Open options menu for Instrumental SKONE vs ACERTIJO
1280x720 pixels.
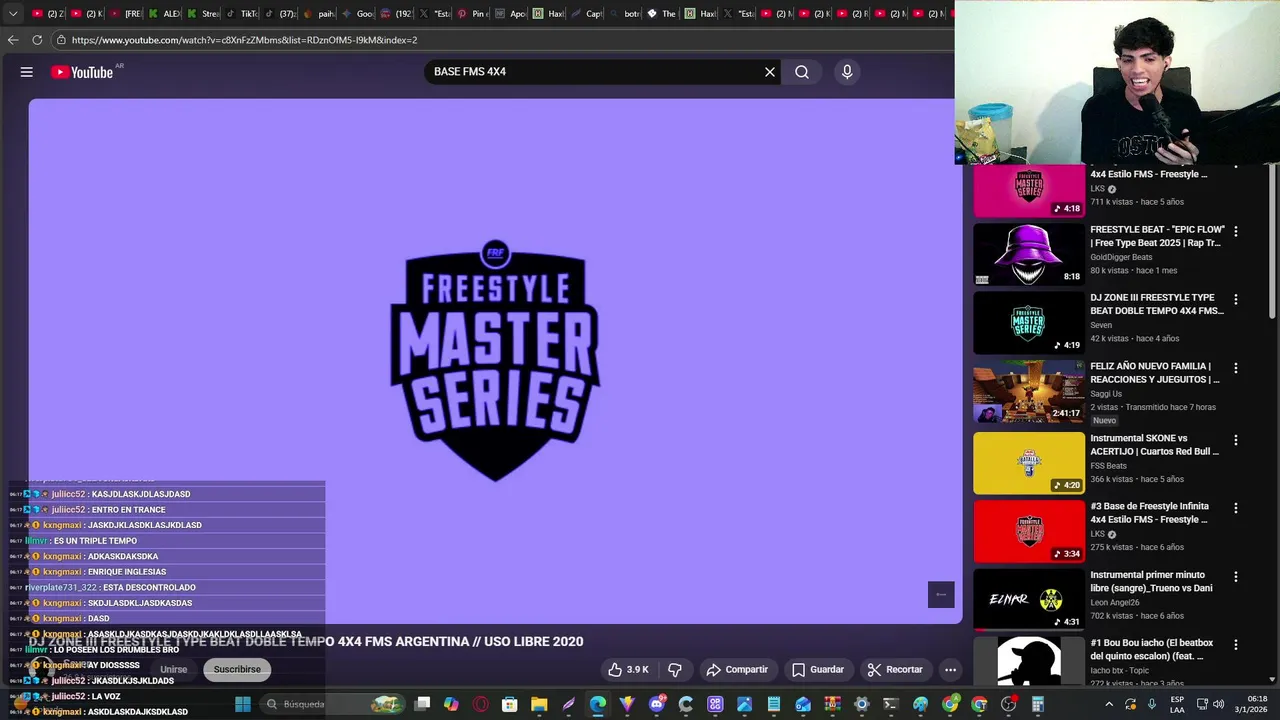1236,440
